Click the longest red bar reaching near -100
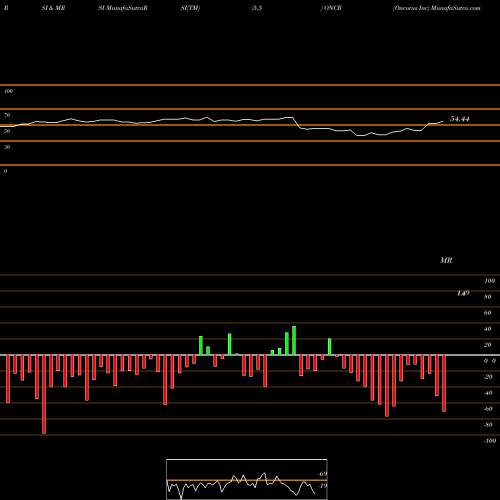This screenshot has width=500, height=500. (44, 394)
